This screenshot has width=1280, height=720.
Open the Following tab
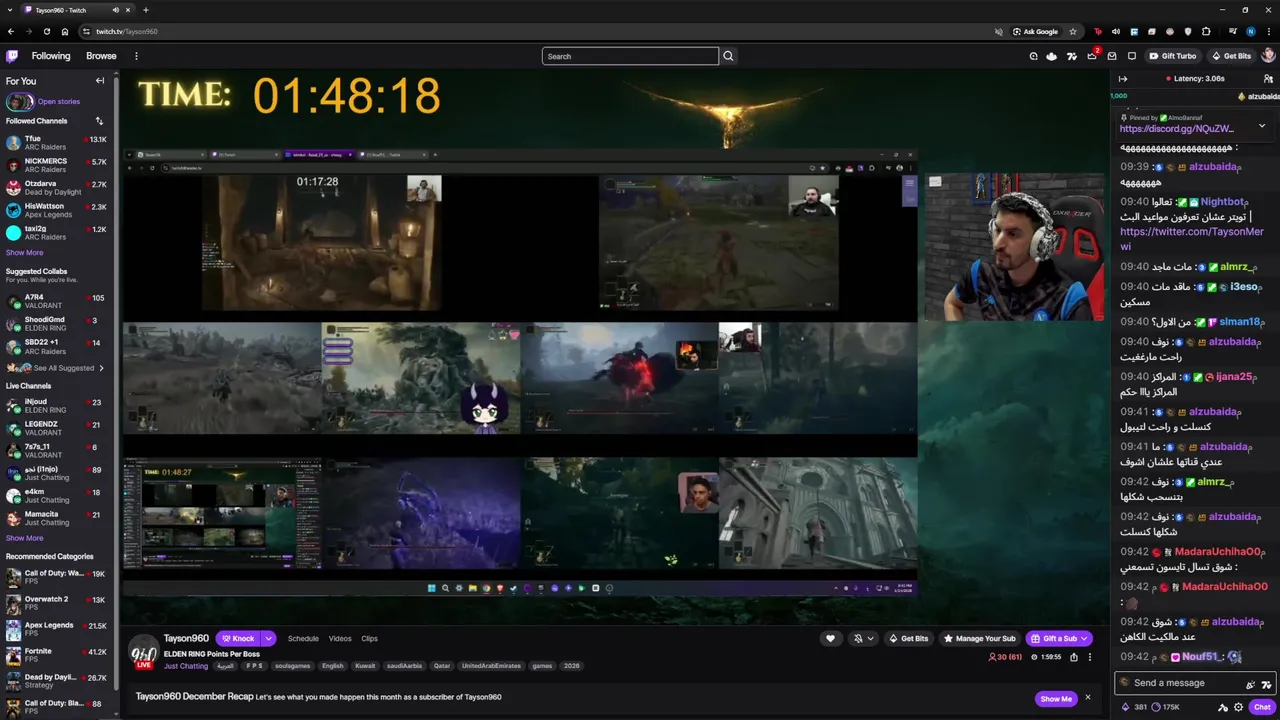click(x=51, y=56)
